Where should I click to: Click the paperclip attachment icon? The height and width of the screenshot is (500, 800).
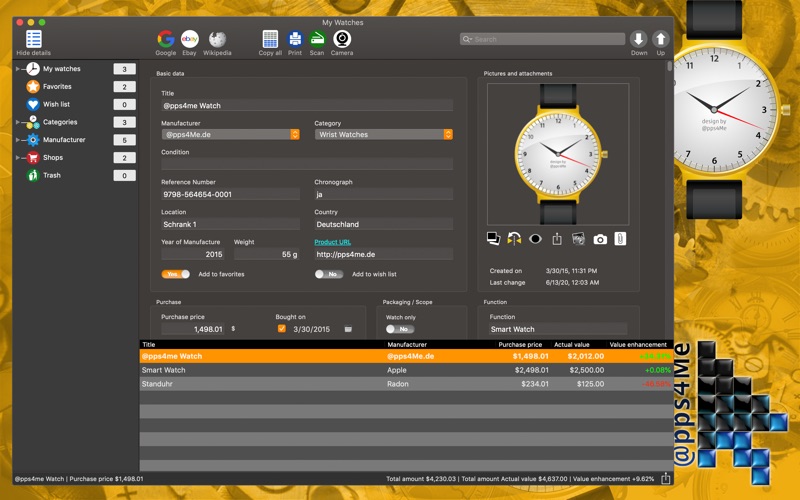point(620,239)
